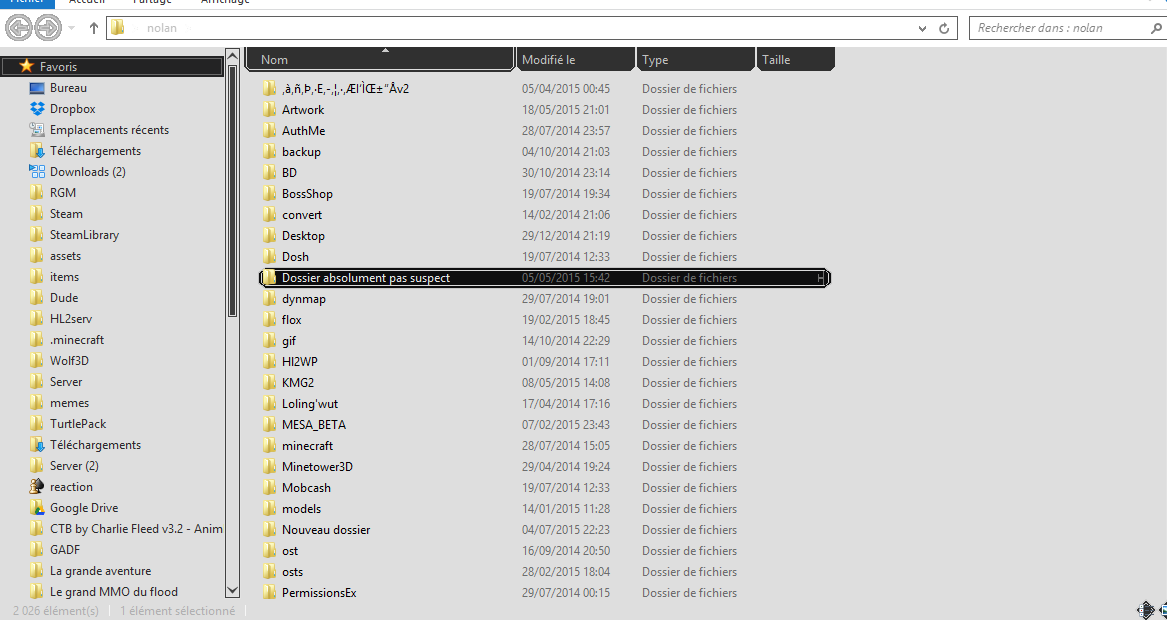The image size is (1167, 620).
Task: Open the reaction shortcut in sidebar
Action: tap(71, 487)
